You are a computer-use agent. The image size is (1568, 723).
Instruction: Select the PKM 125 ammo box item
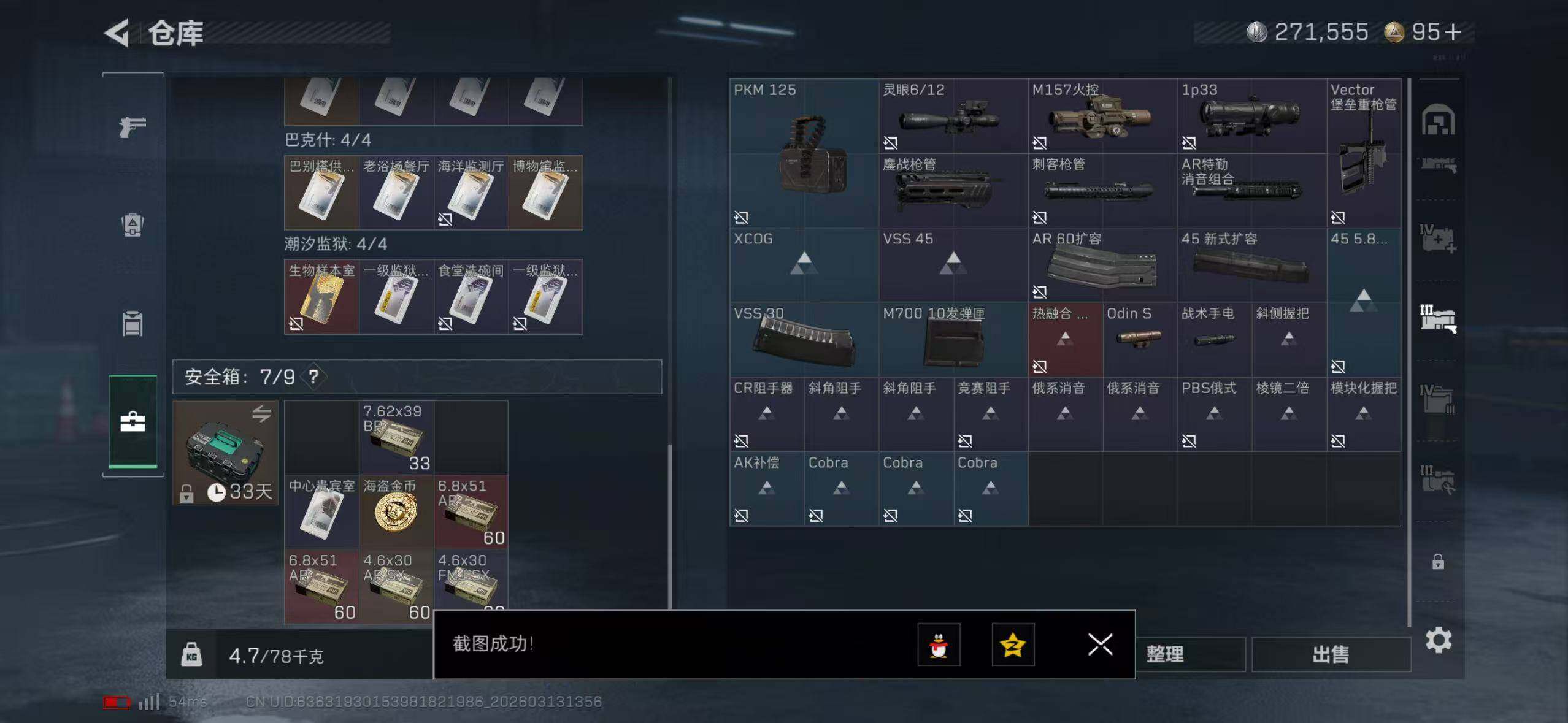point(804,153)
